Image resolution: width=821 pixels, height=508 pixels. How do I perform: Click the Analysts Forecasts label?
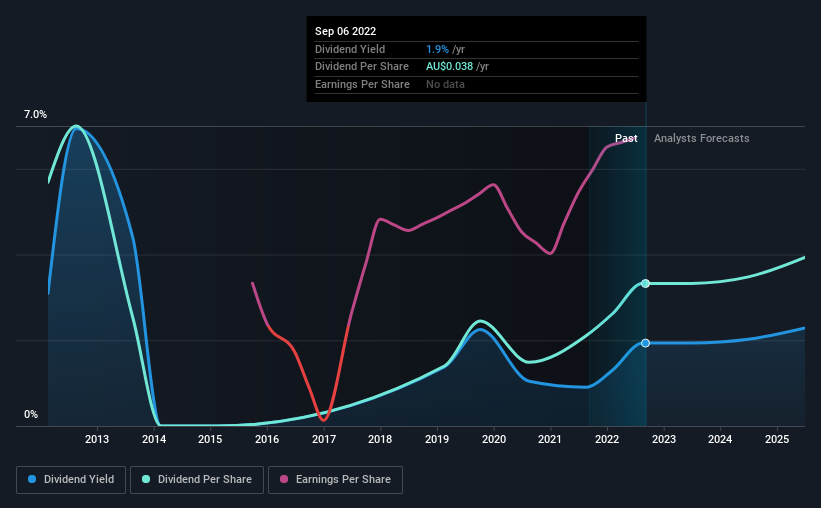pos(702,138)
